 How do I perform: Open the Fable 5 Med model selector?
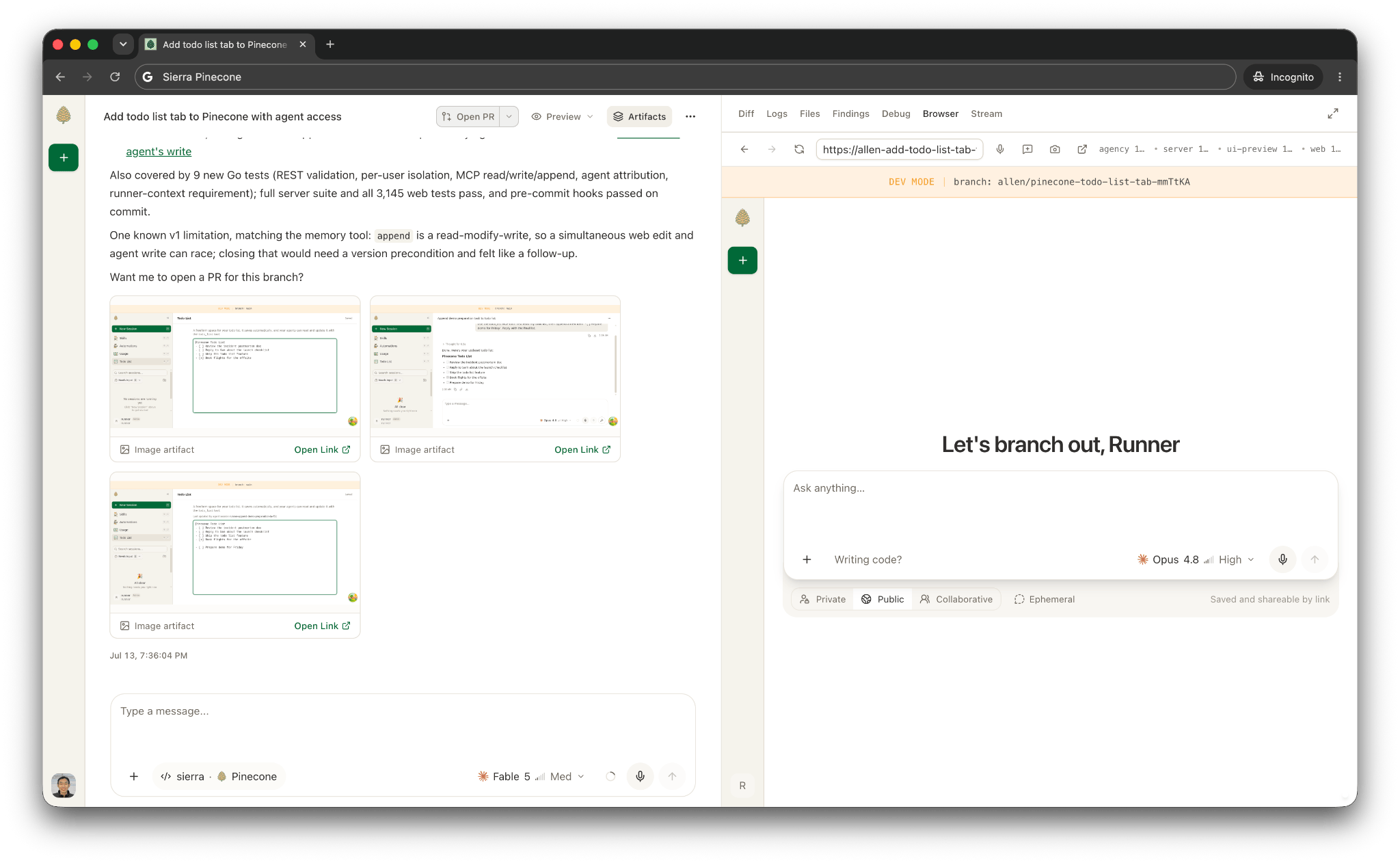point(531,776)
